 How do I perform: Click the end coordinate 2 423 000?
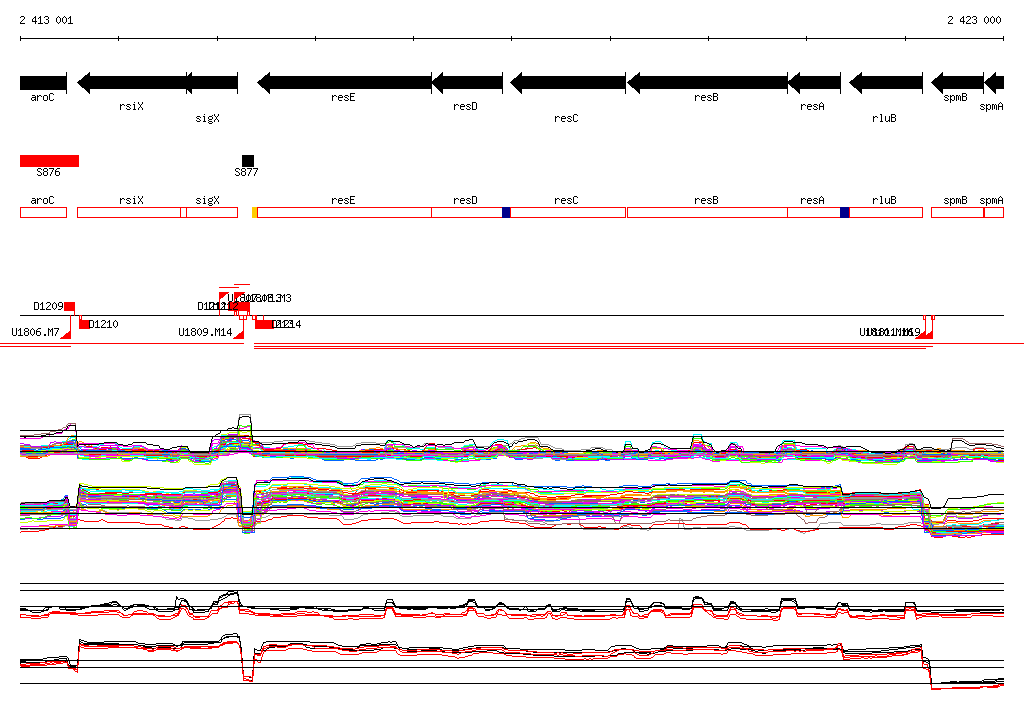(974, 20)
